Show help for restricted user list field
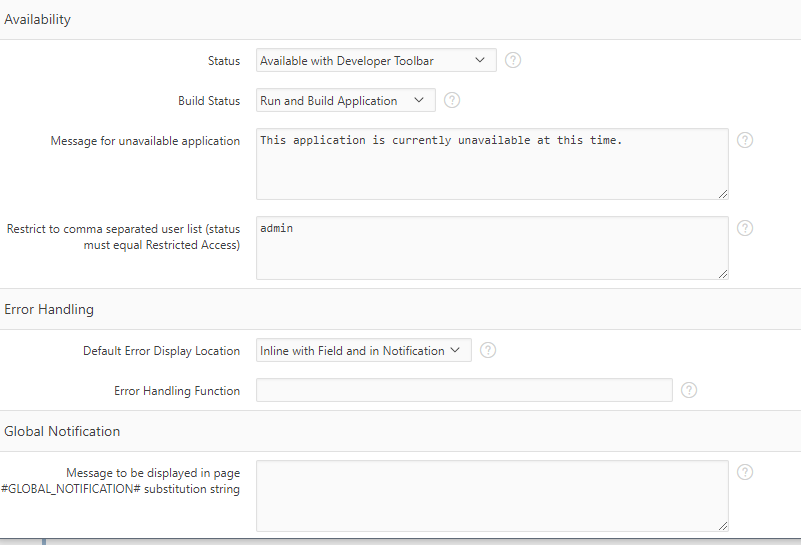 click(x=745, y=228)
